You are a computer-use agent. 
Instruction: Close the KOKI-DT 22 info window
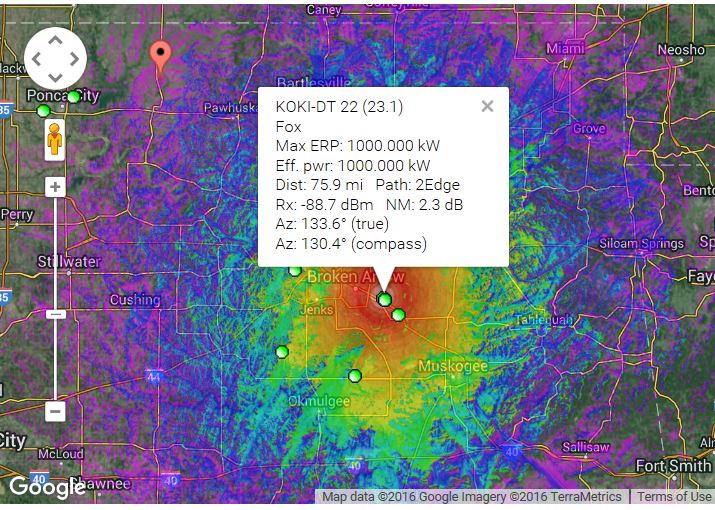point(487,106)
